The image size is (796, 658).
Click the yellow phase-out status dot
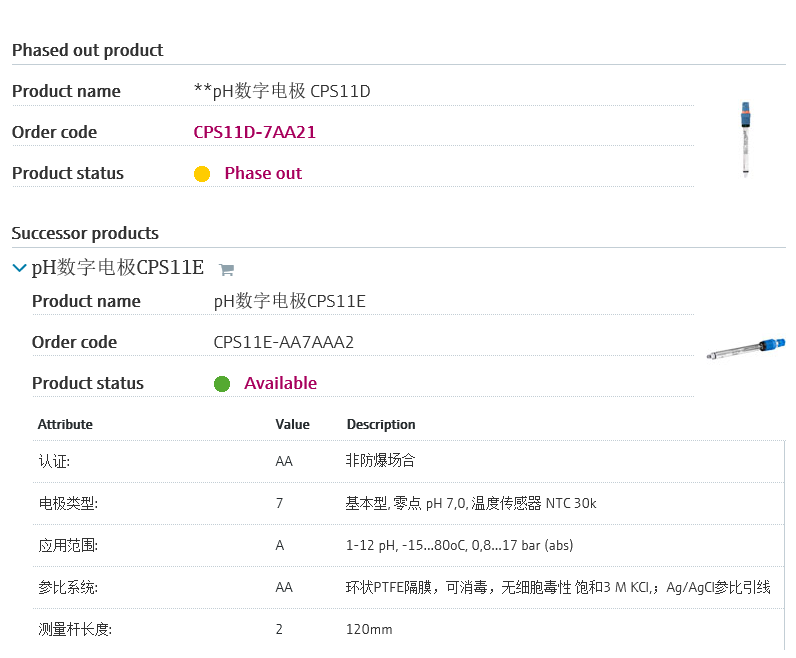click(202, 174)
